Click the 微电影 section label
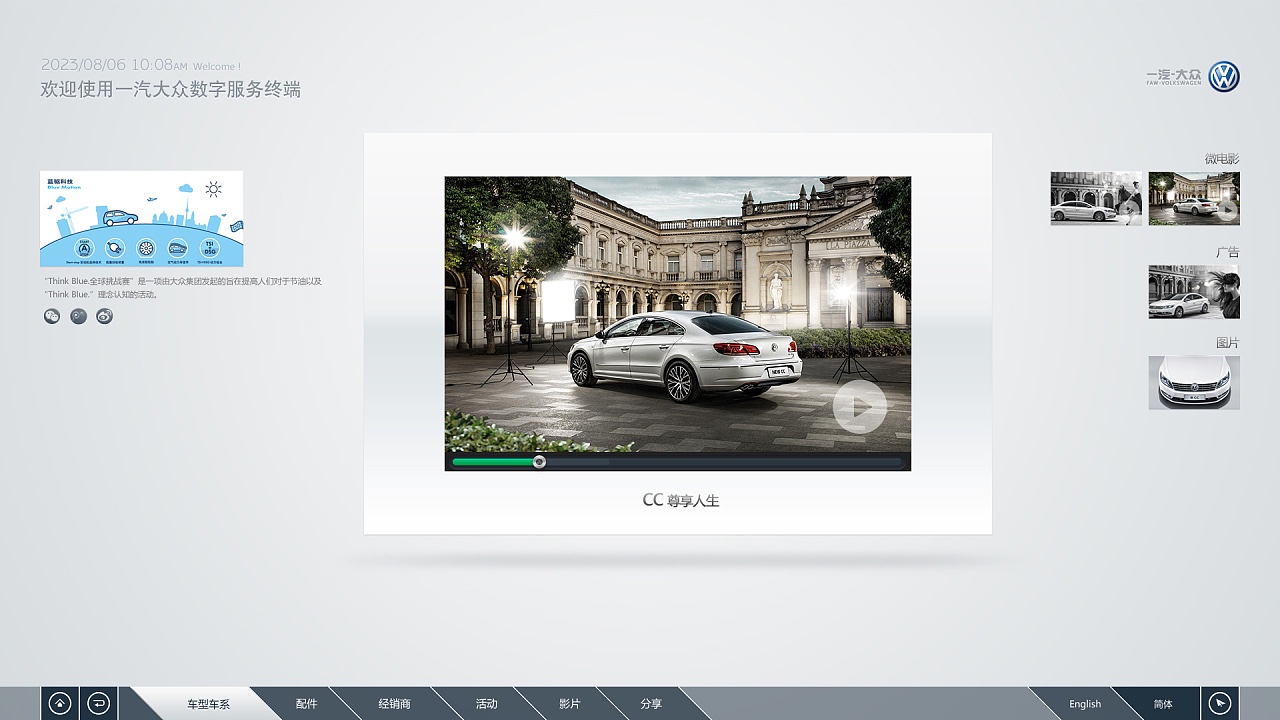The height and width of the screenshot is (720, 1280). coord(1222,158)
